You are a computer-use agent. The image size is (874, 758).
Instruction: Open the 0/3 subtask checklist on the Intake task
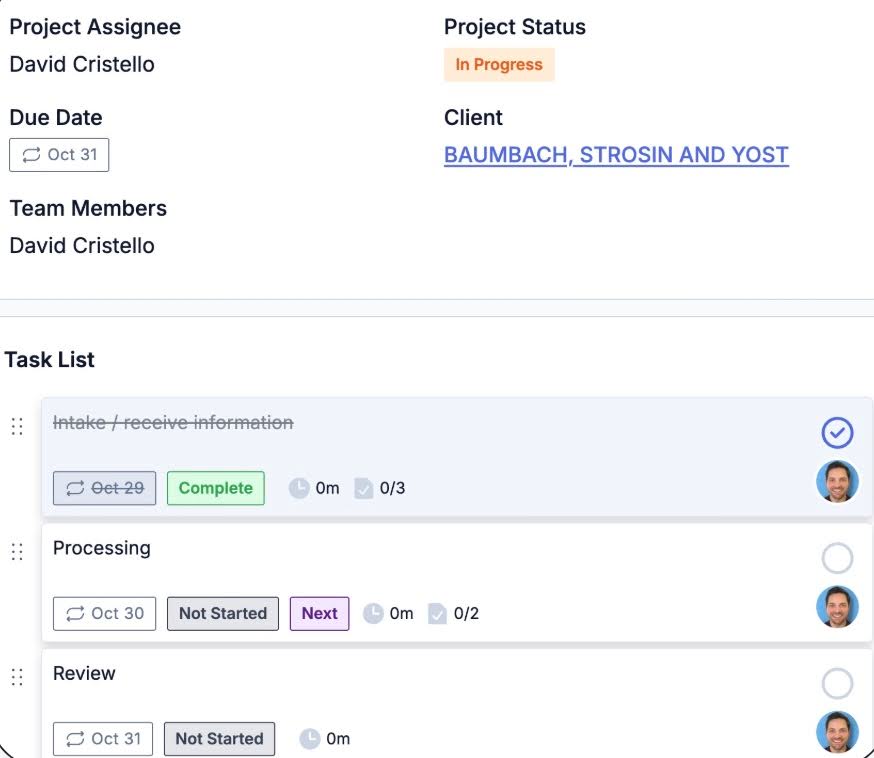(363, 488)
